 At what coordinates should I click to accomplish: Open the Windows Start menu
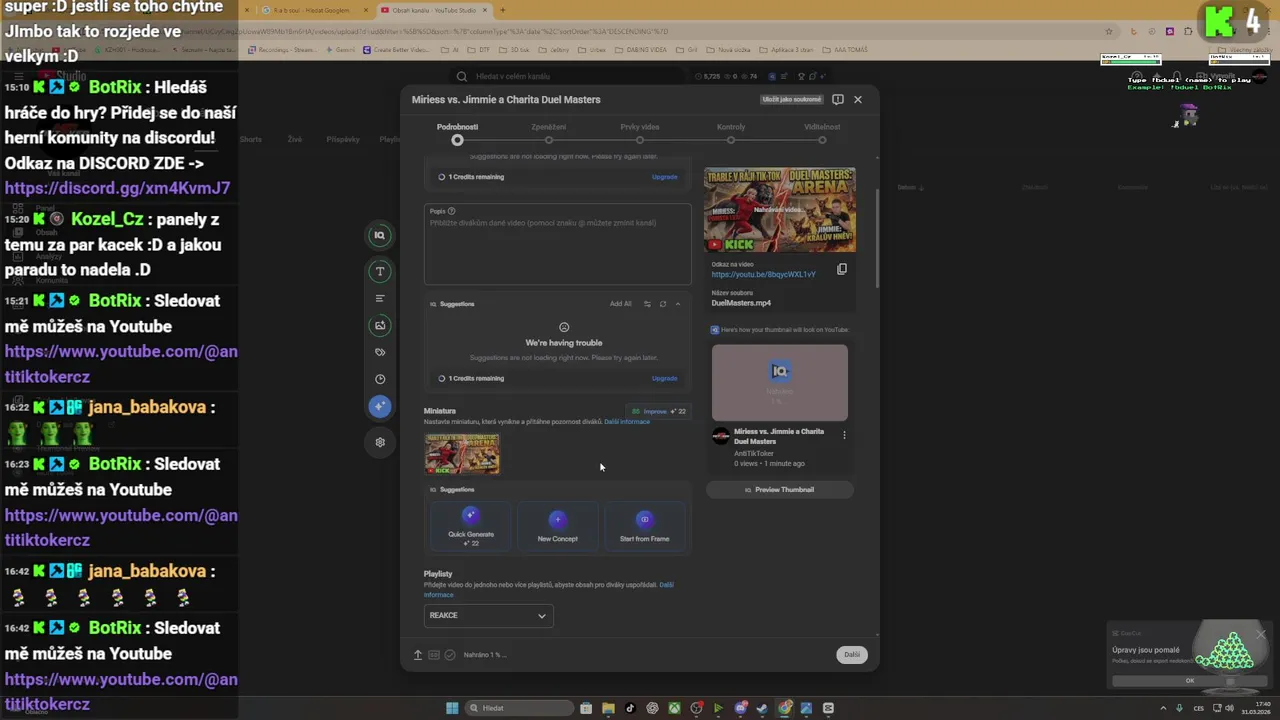[452, 708]
